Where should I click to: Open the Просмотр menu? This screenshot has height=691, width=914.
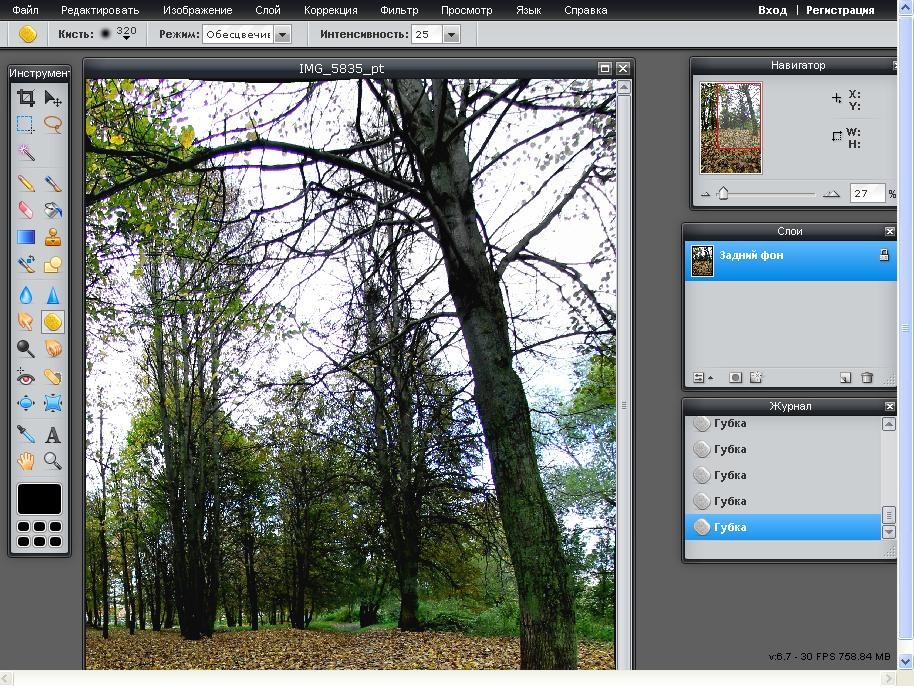click(x=466, y=10)
